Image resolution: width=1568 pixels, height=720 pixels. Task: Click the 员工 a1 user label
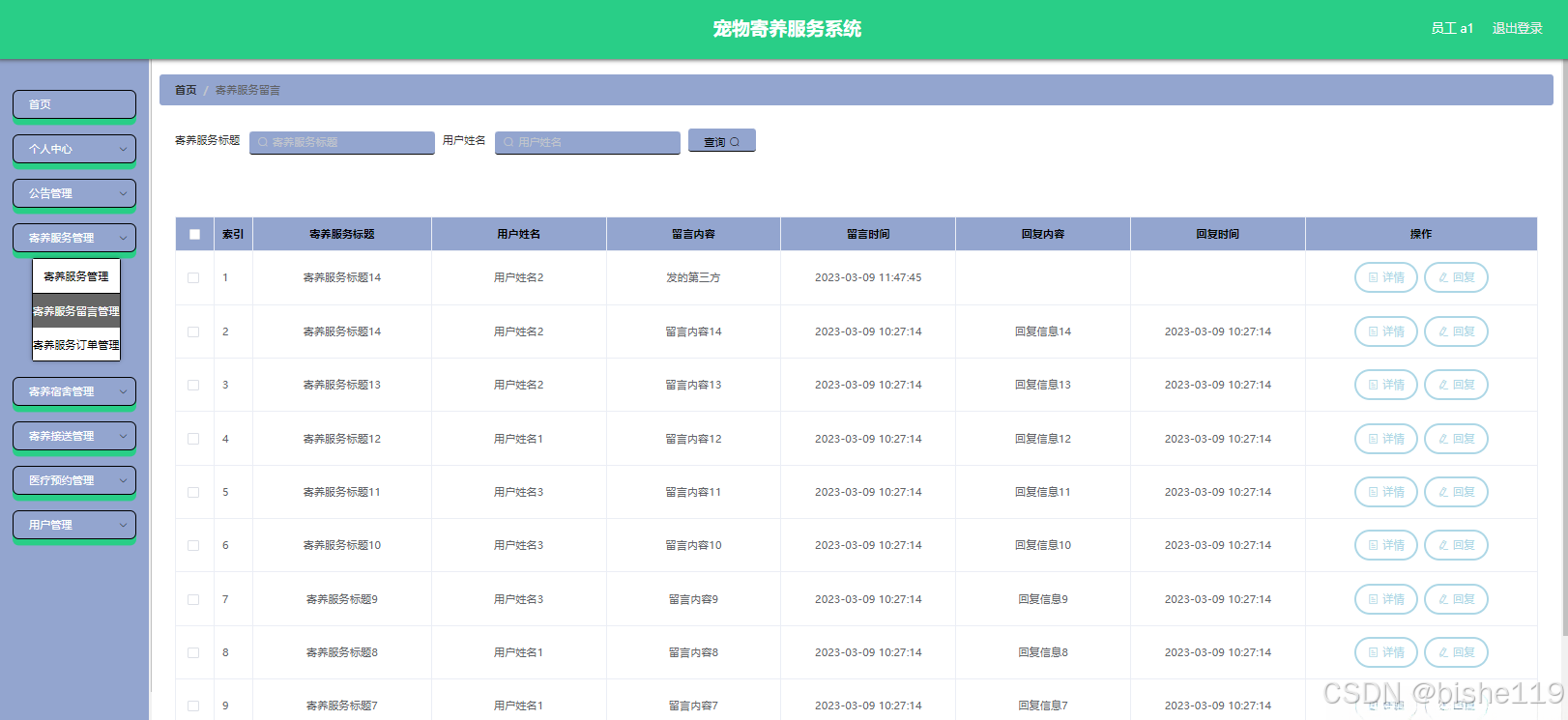1452,28
